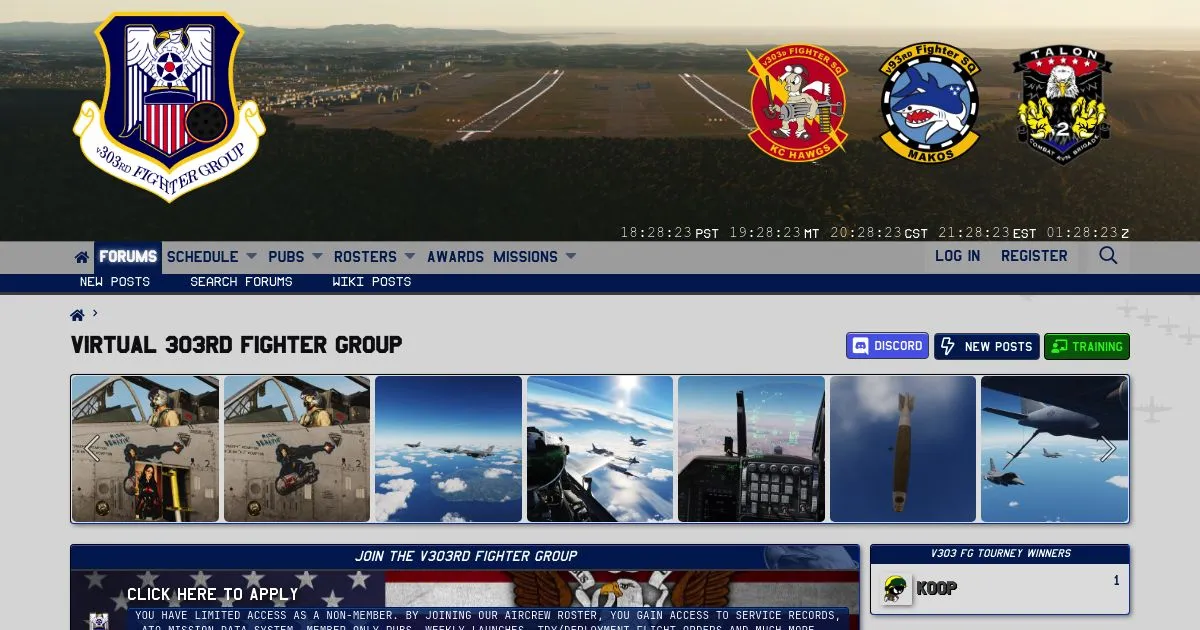1200x630 pixels.
Task: Open Koop's avatar in tourney winners
Action: pos(897,589)
